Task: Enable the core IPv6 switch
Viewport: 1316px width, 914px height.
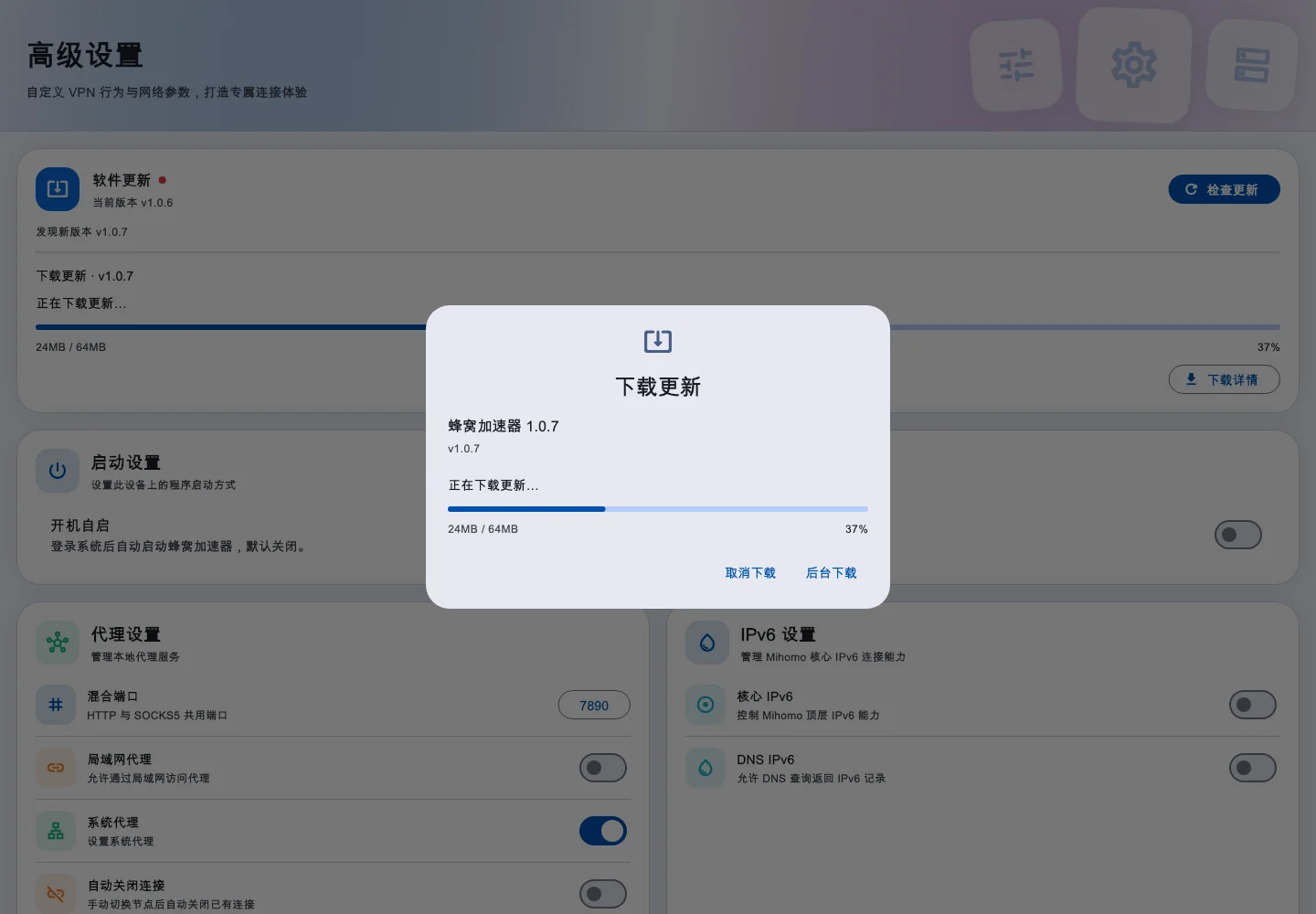Action: coord(1253,705)
